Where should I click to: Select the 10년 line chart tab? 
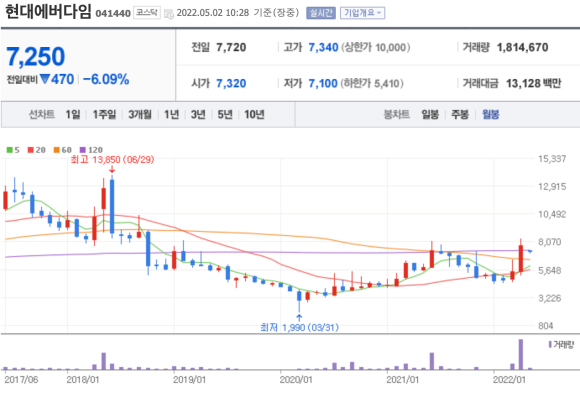tap(254, 114)
